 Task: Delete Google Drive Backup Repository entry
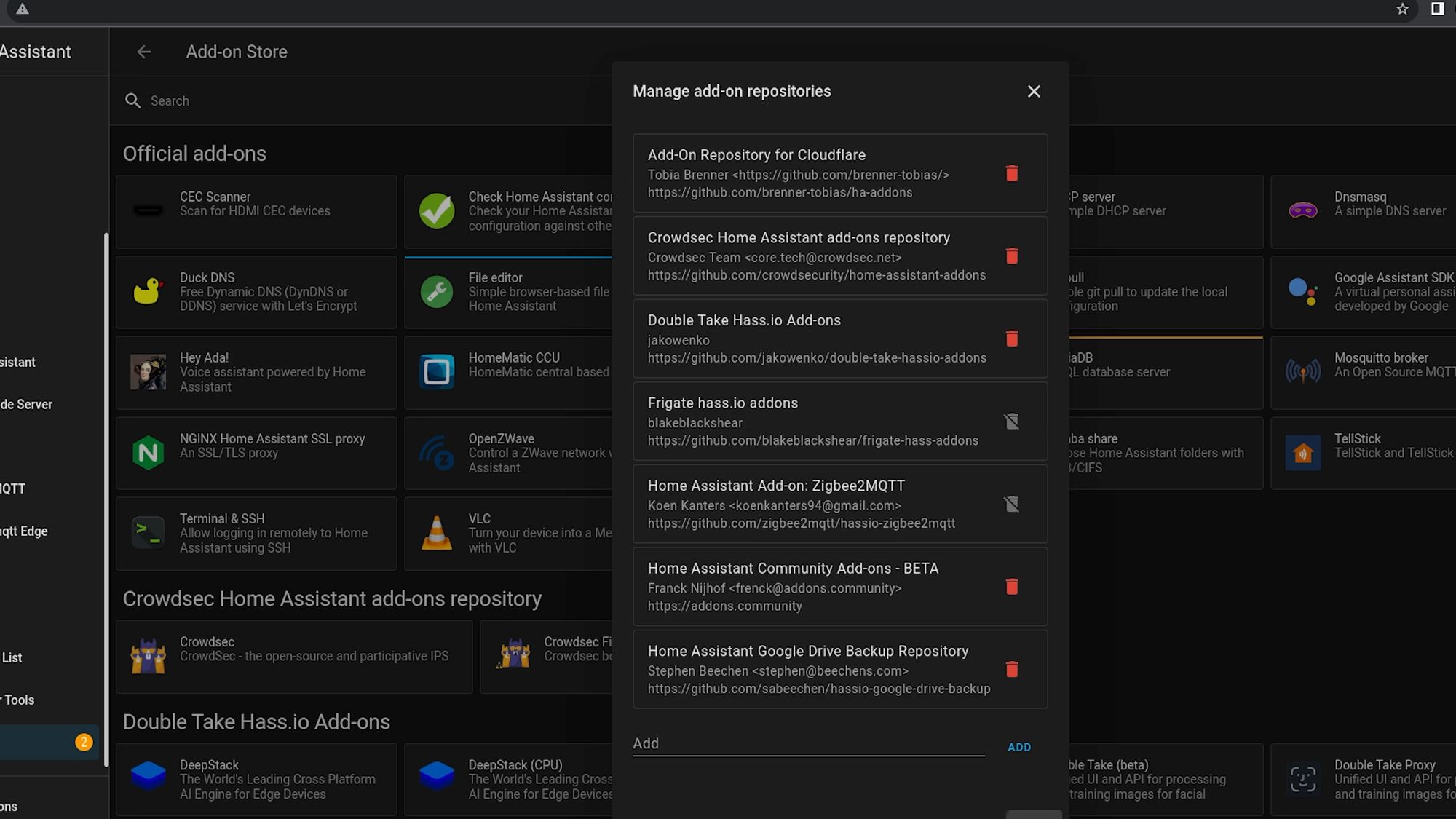1011,670
